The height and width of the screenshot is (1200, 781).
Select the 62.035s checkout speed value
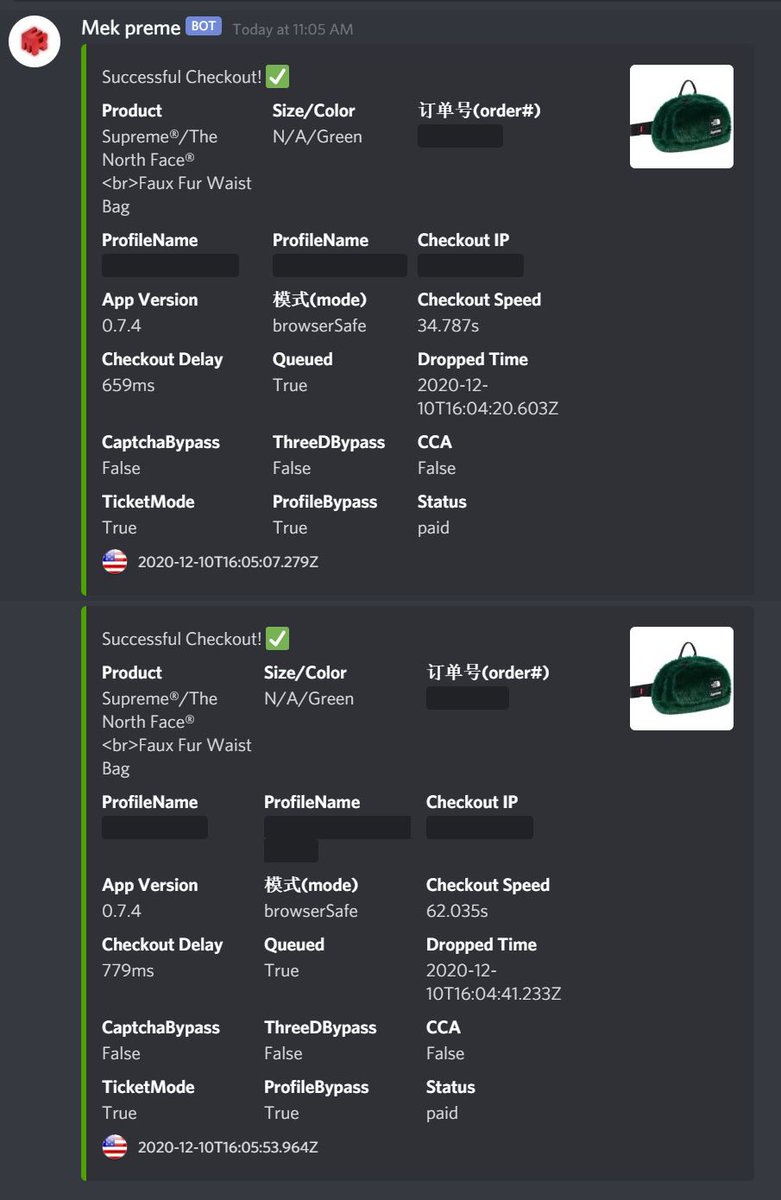point(457,911)
